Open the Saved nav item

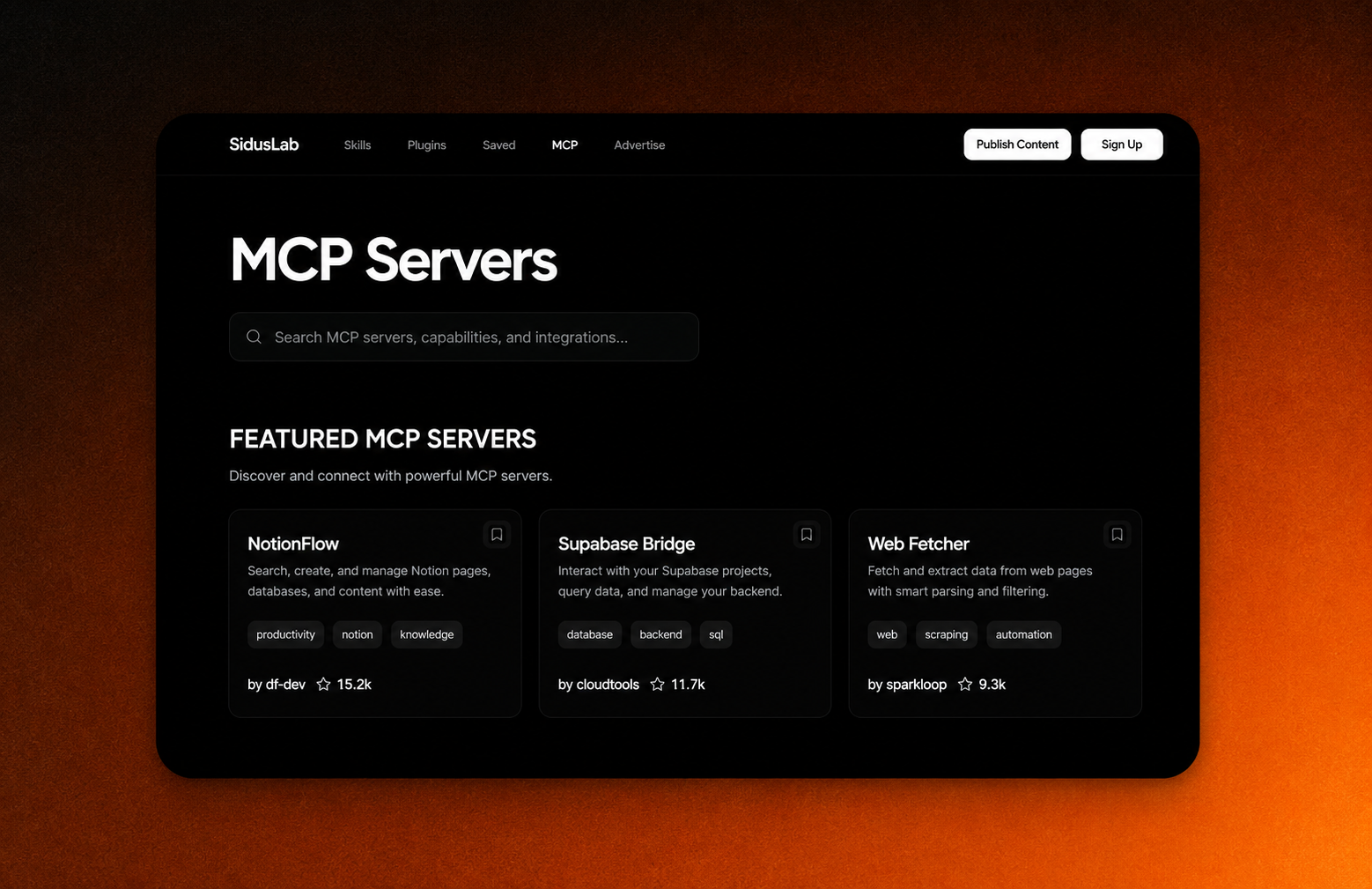[x=499, y=145]
